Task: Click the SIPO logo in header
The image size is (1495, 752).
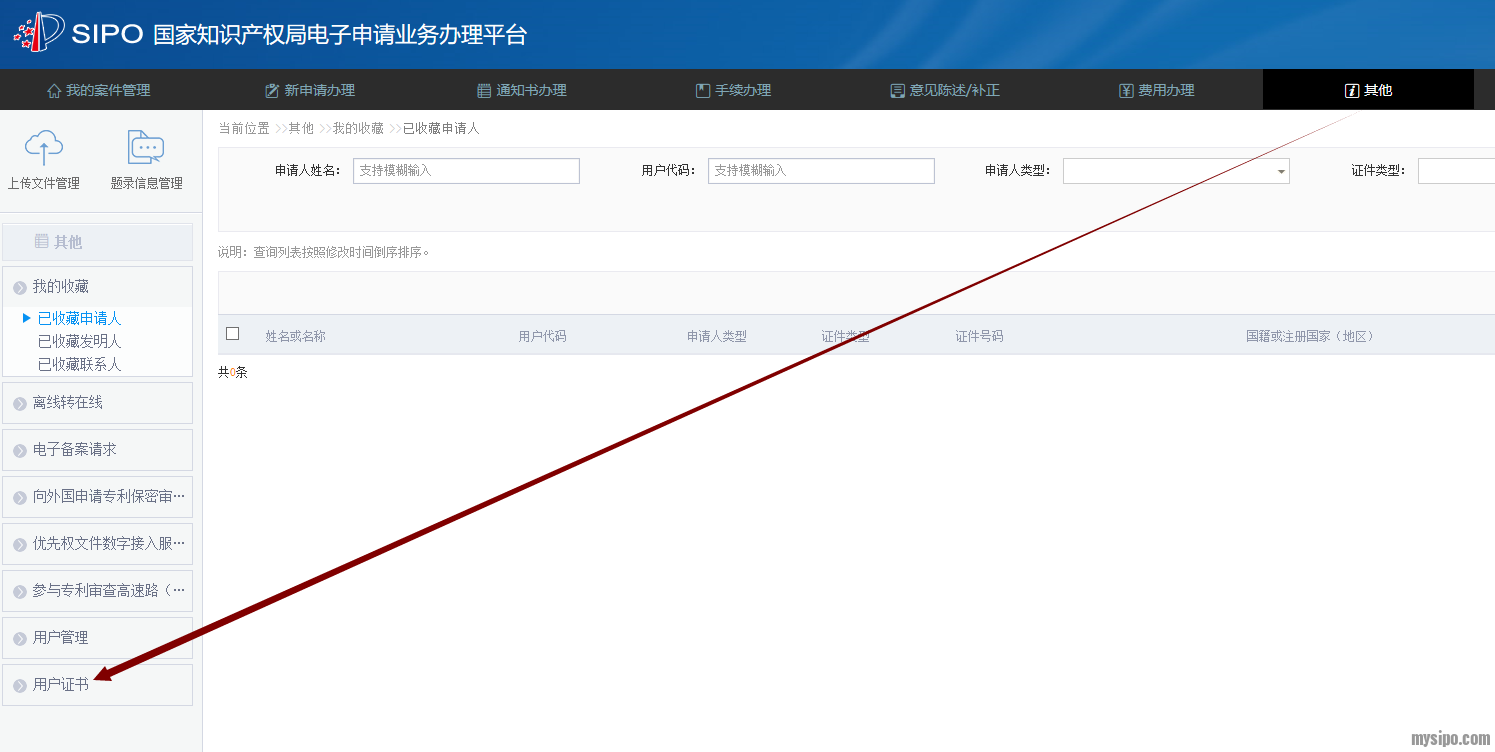Action: 39,34
